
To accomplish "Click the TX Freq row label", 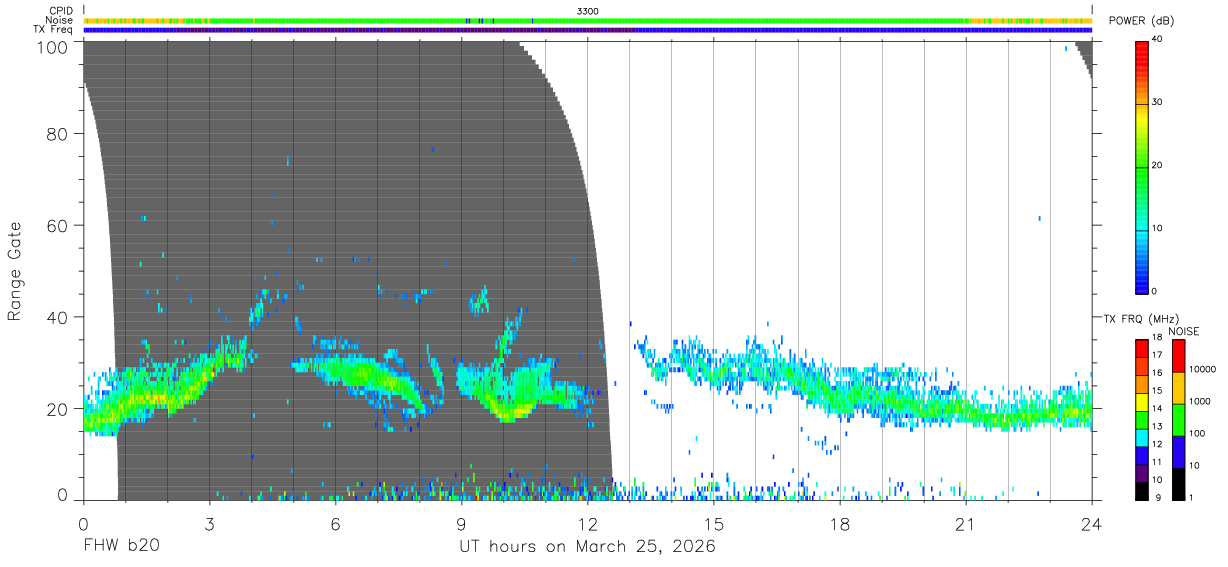I will point(54,29).
